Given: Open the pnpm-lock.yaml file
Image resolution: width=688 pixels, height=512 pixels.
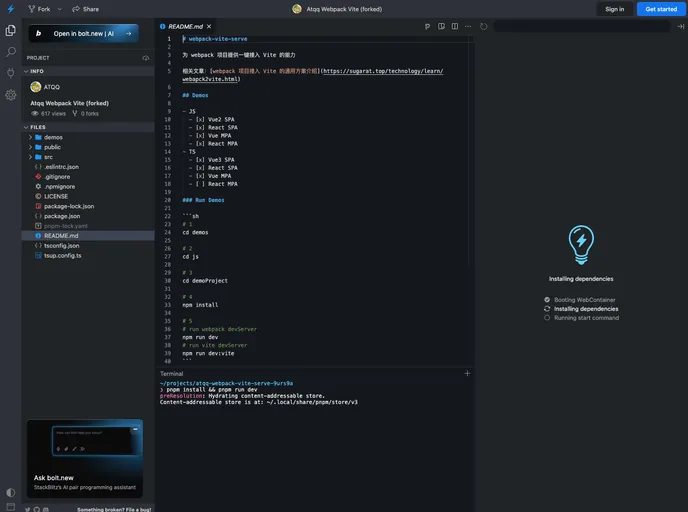Looking at the screenshot, I should click(88, 226).
